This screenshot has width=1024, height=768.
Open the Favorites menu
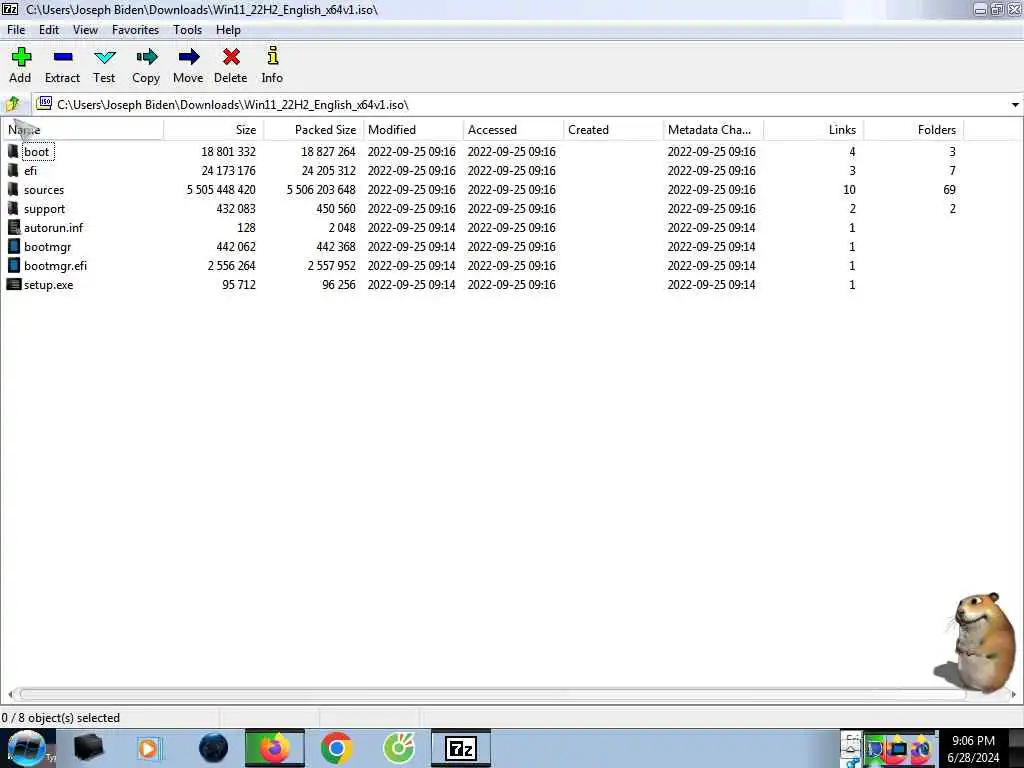point(135,30)
